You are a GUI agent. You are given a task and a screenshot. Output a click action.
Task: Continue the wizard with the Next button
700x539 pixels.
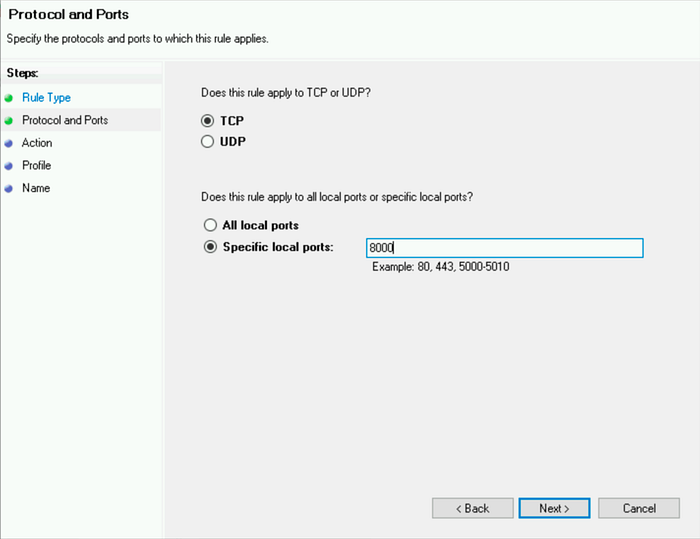[x=554, y=508]
